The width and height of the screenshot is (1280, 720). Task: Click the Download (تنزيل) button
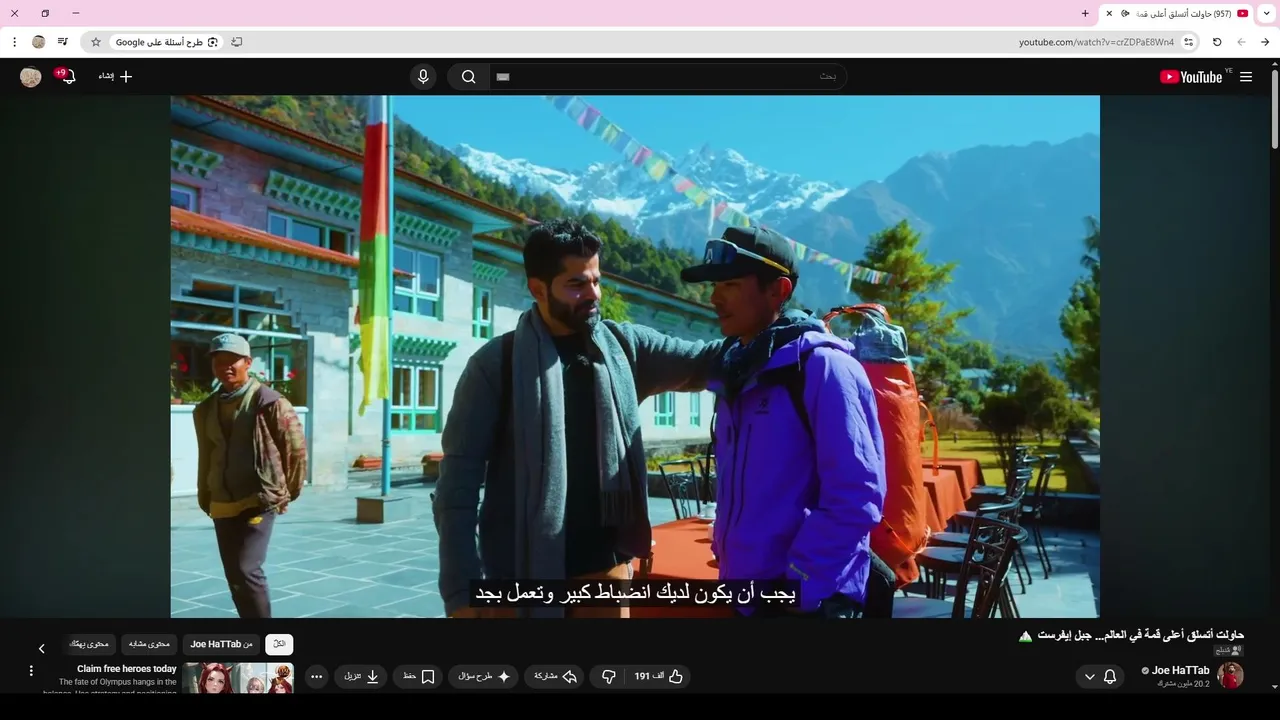click(x=361, y=677)
